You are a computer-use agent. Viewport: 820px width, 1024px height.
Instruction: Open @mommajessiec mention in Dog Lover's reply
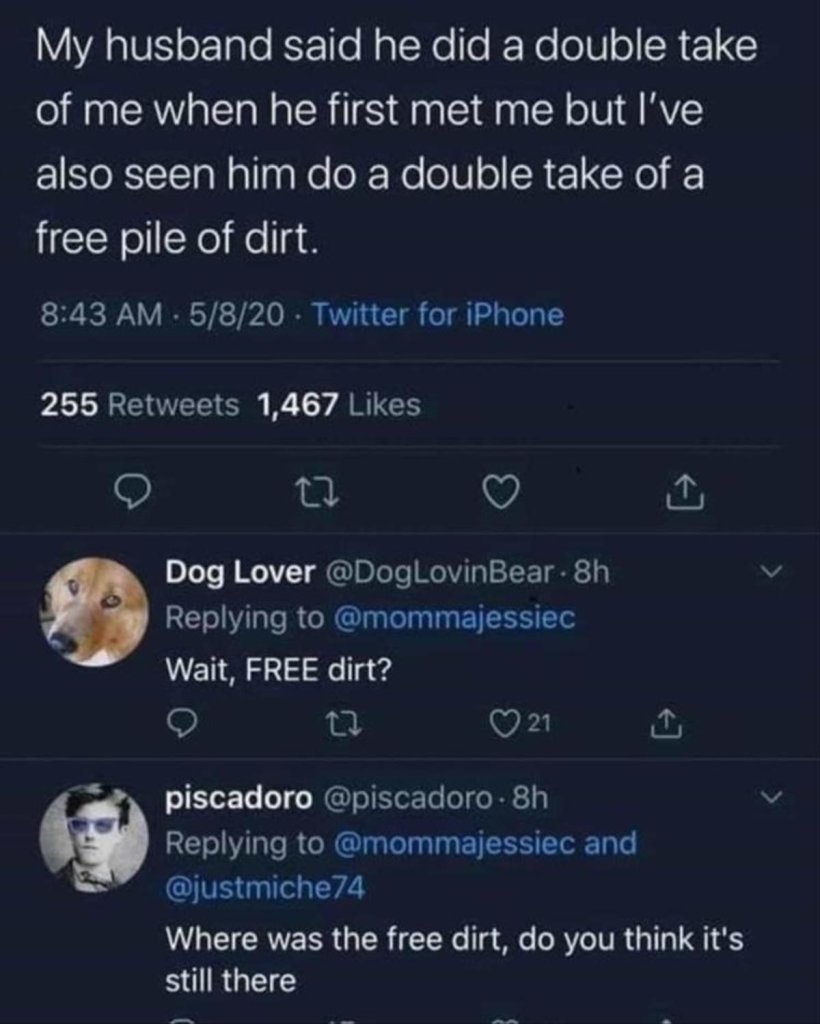[453, 618]
